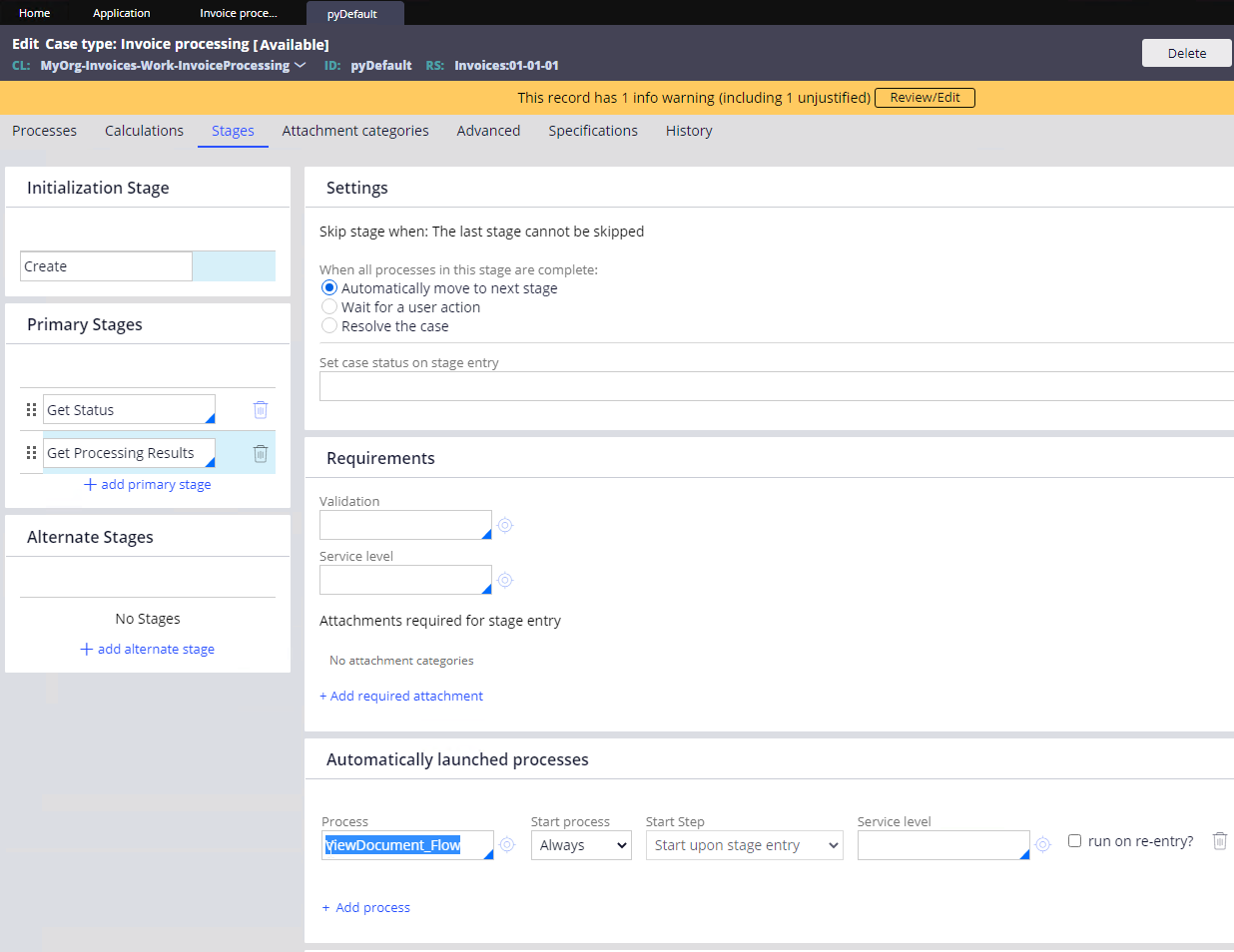The height and width of the screenshot is (952, 1234).
Task: Select the Stages tab
Action: (233, 131)
